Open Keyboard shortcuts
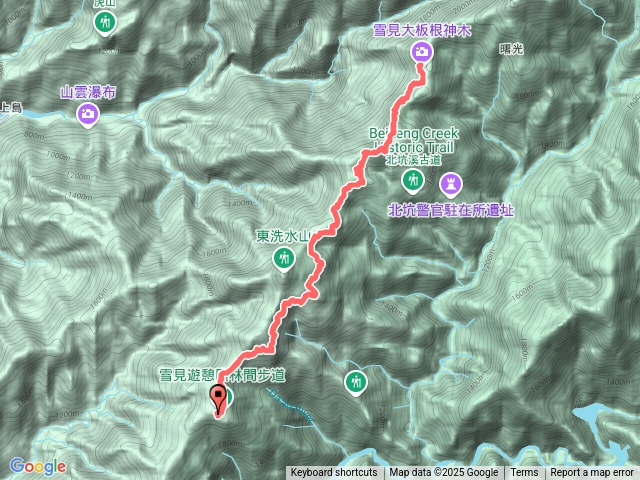The height and width of the screenshot is (480, 640). point(334,473)
